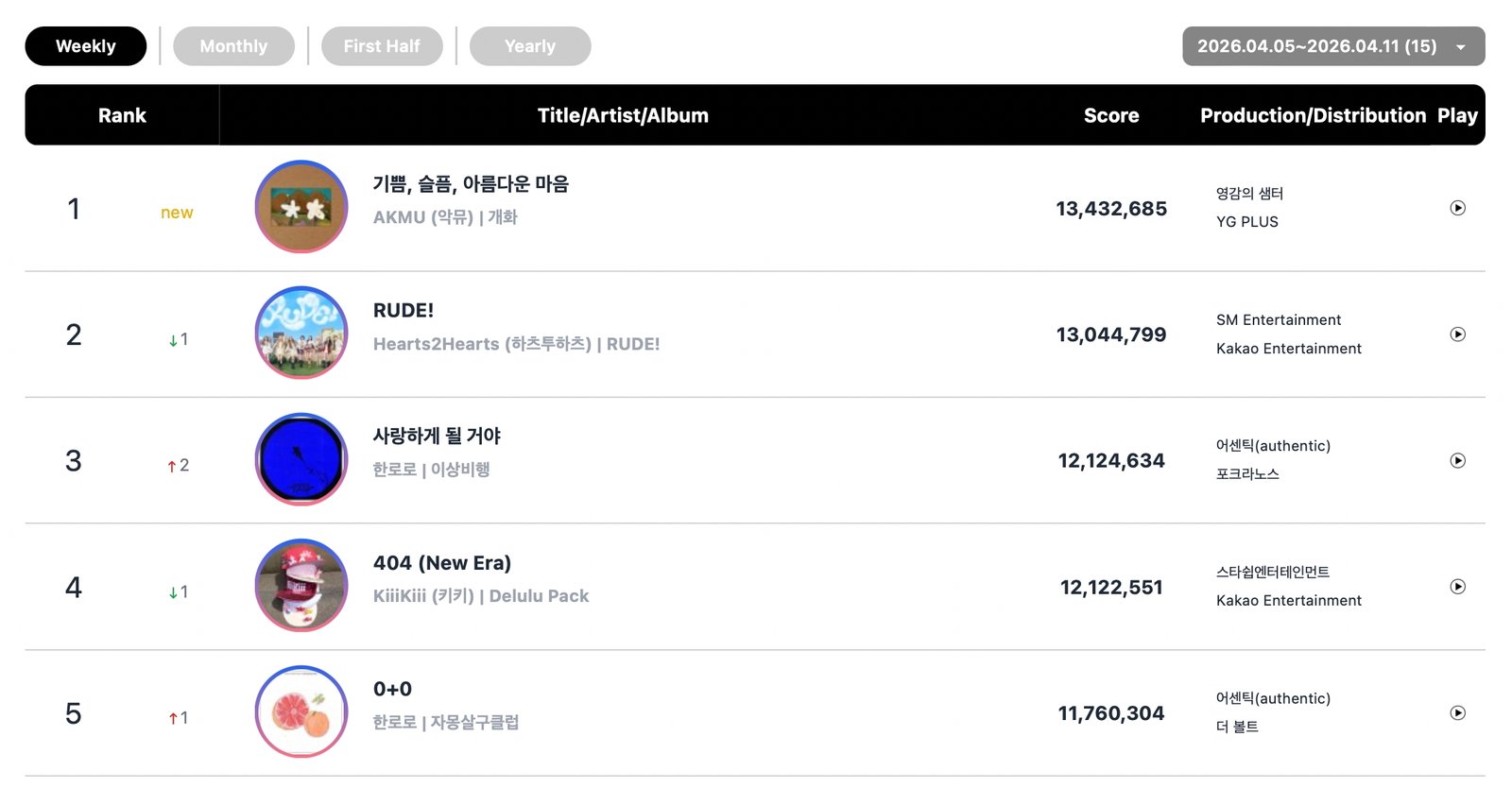1512x788 pixels.
Task: Play "404 (New Era)" by KiiiKiii
Action: coord(1459,587)
